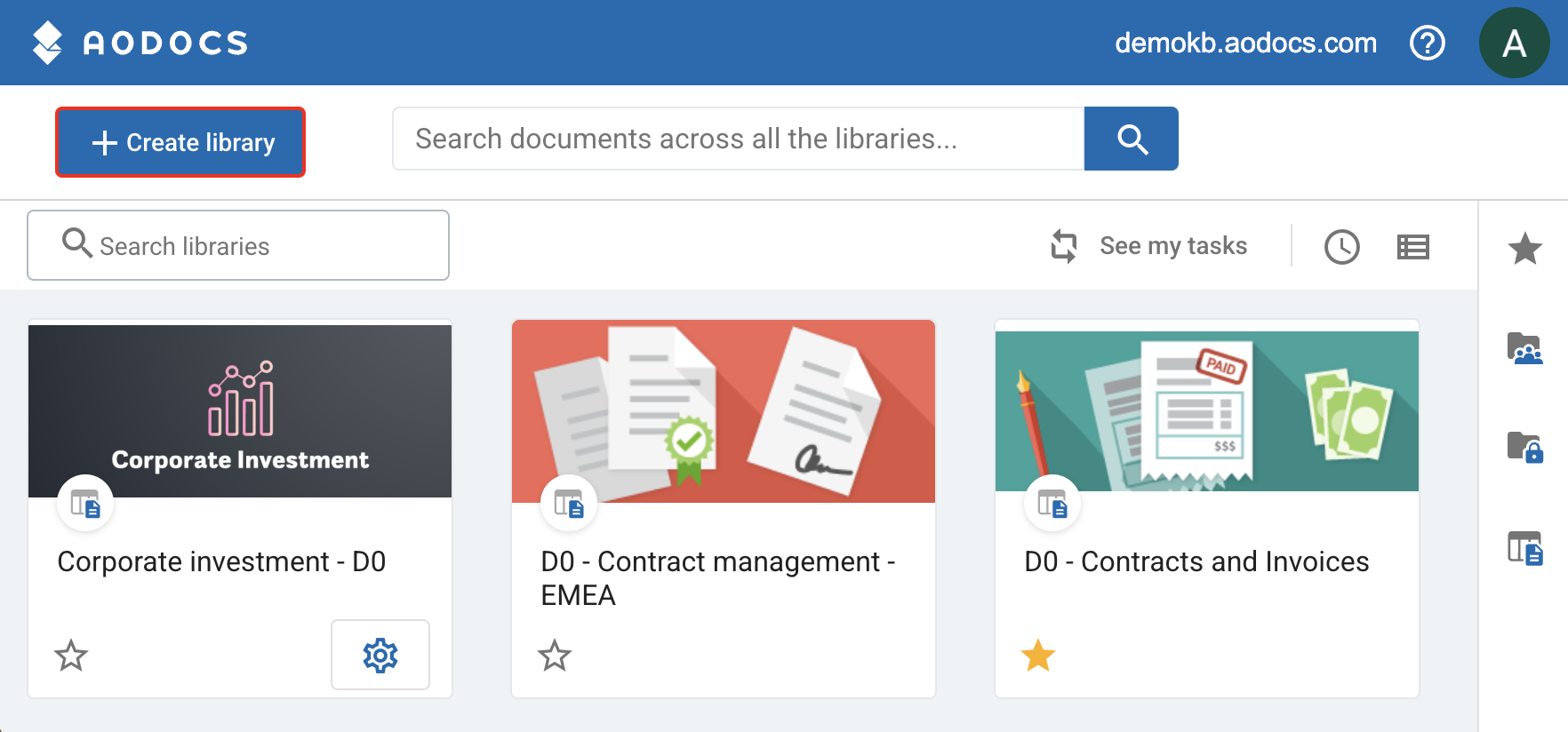
Task: Star the DO - Contract management - EMEA library
Action: [x=555, y=656]
